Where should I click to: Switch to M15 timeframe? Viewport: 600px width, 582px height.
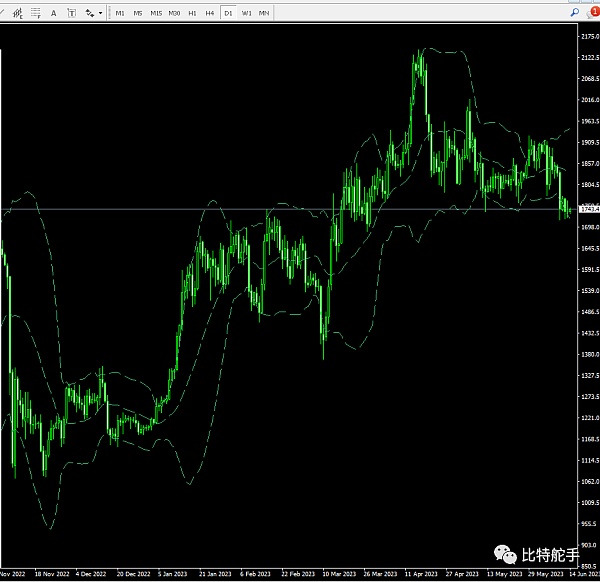156,13
